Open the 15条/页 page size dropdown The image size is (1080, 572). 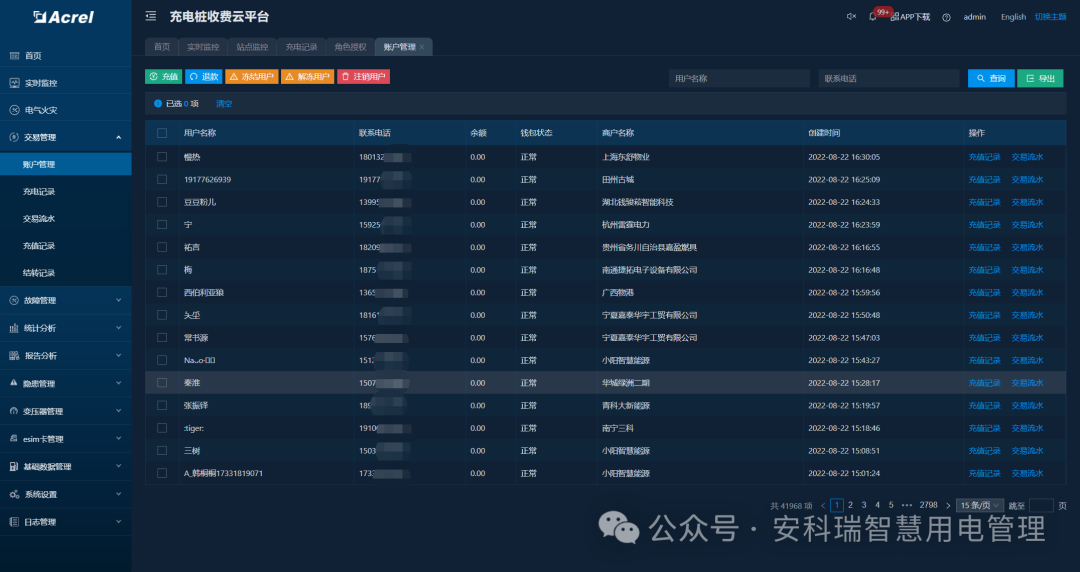[979, 505]
